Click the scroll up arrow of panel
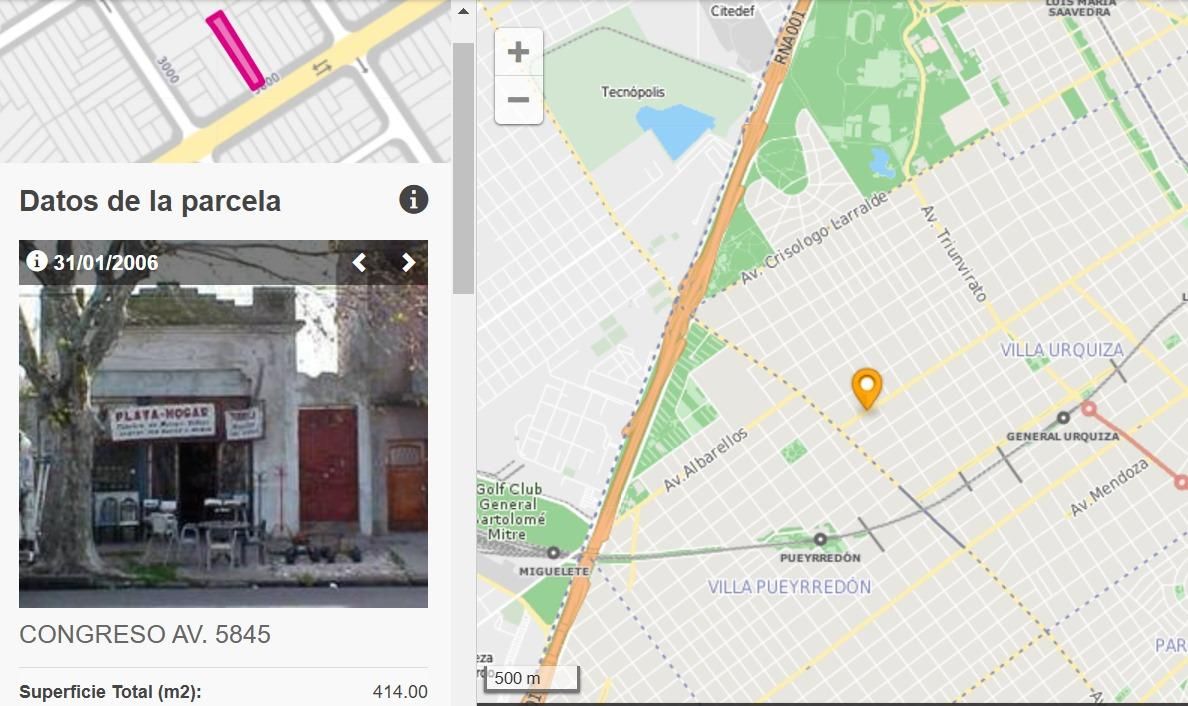This screenshot has height=706, width=1188. (463, 11)
